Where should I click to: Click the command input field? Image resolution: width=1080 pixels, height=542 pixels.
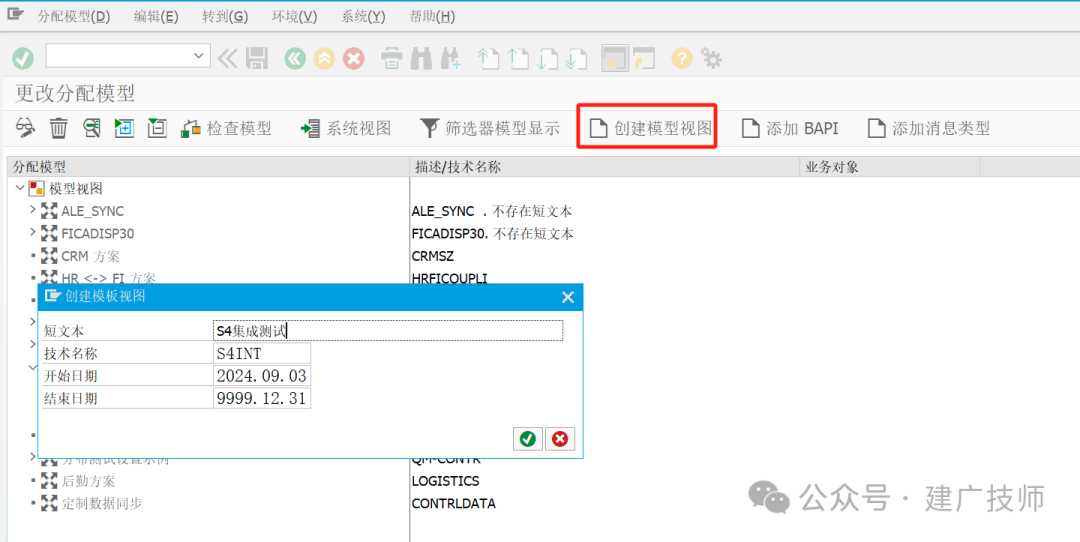point(128,56)
